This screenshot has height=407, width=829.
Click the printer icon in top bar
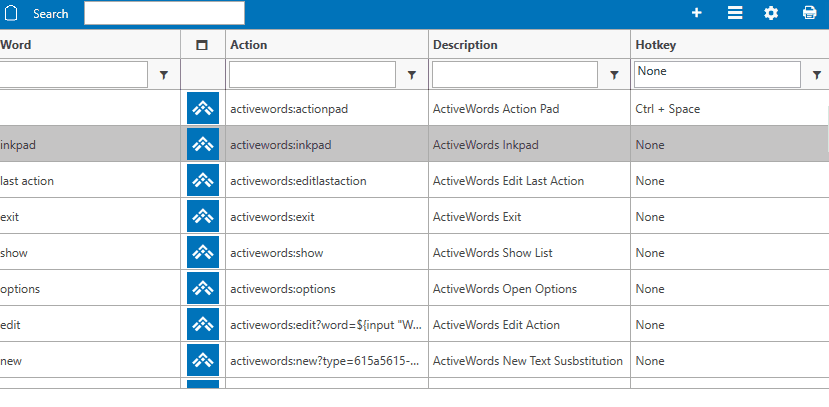coord(809,13)
